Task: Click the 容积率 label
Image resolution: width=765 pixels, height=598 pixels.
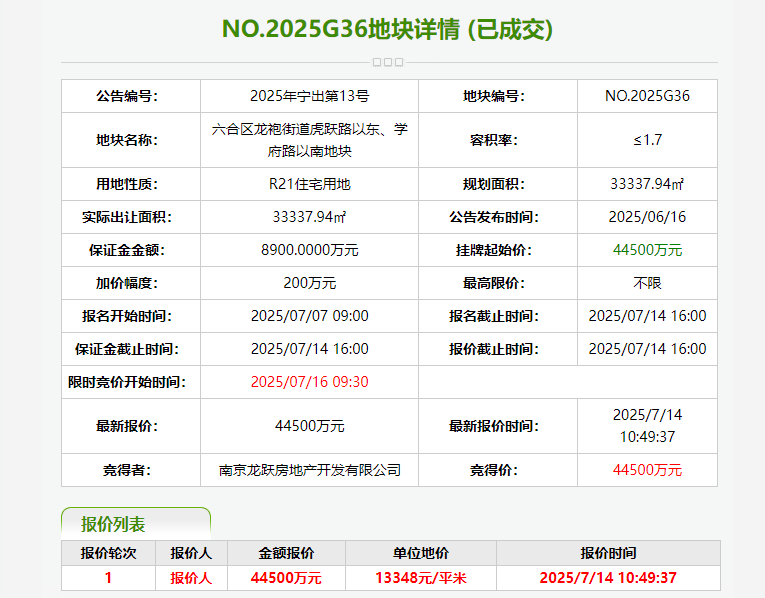Action: [x=494, y=140]
